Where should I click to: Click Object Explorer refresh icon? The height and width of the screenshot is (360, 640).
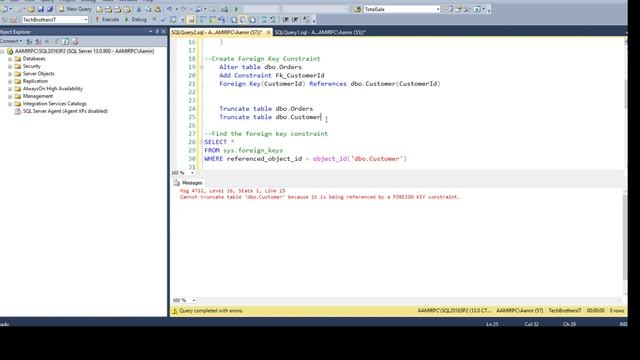tap(65, 41)
